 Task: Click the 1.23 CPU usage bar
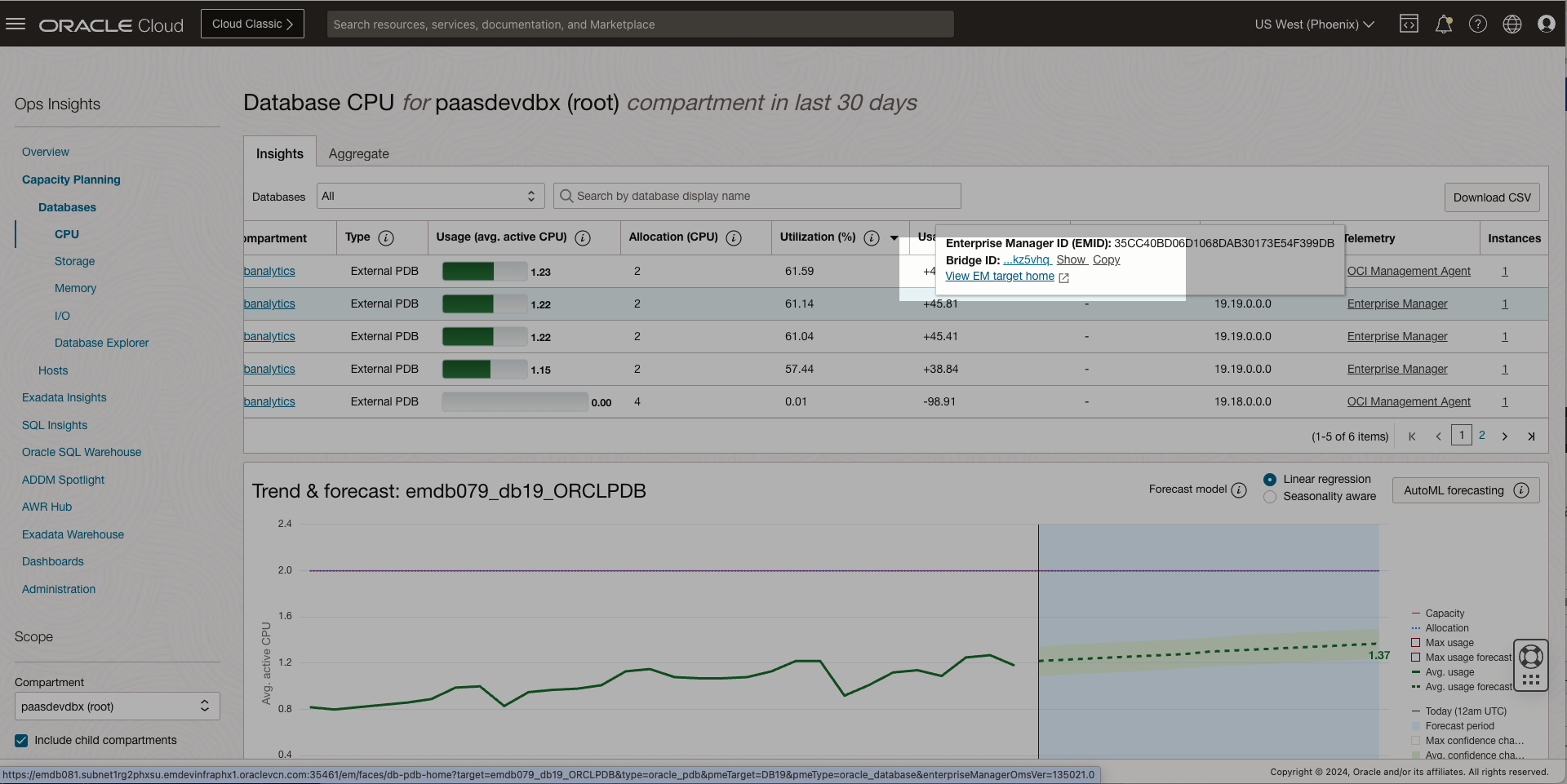[485, 271]
